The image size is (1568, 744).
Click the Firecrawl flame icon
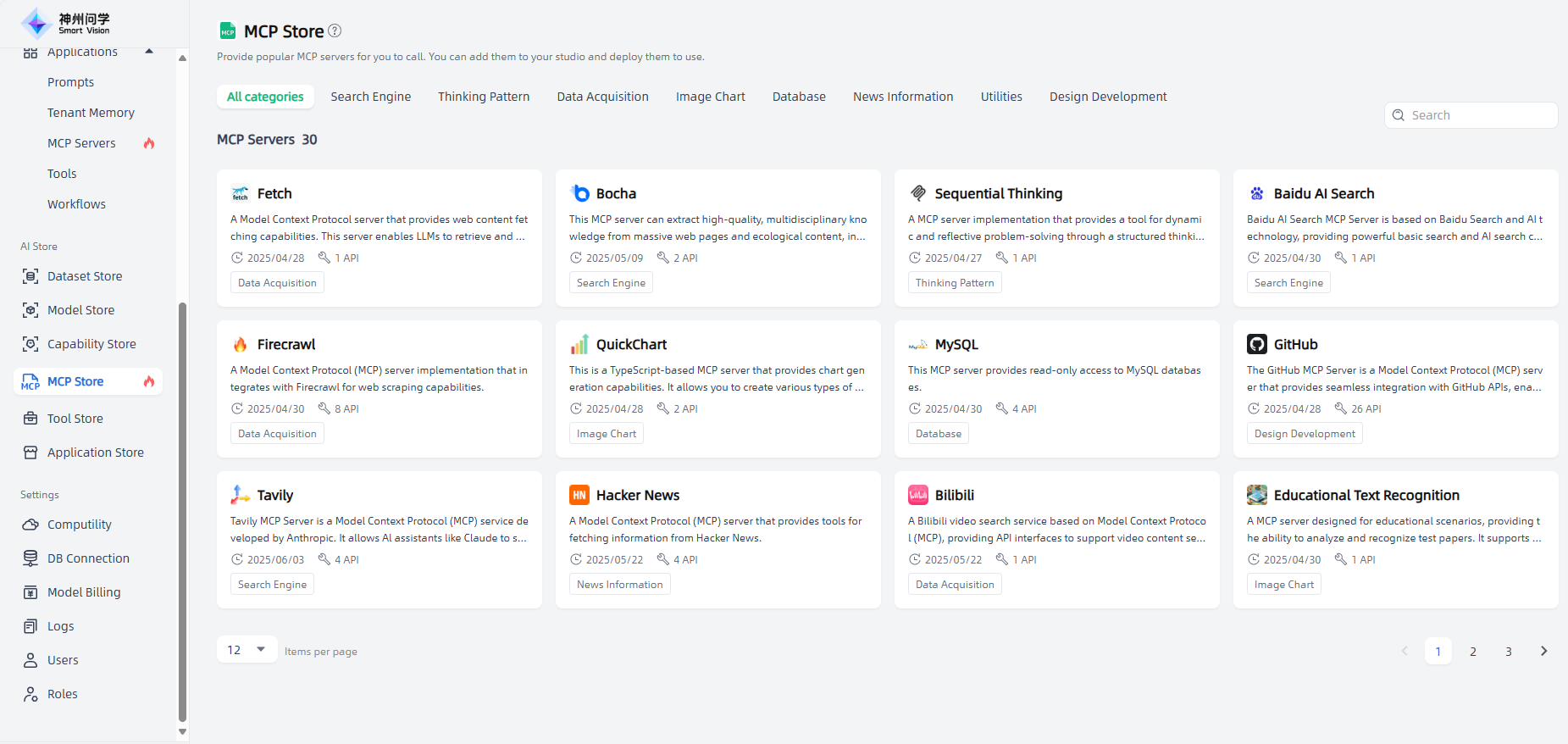pos(241,345)
